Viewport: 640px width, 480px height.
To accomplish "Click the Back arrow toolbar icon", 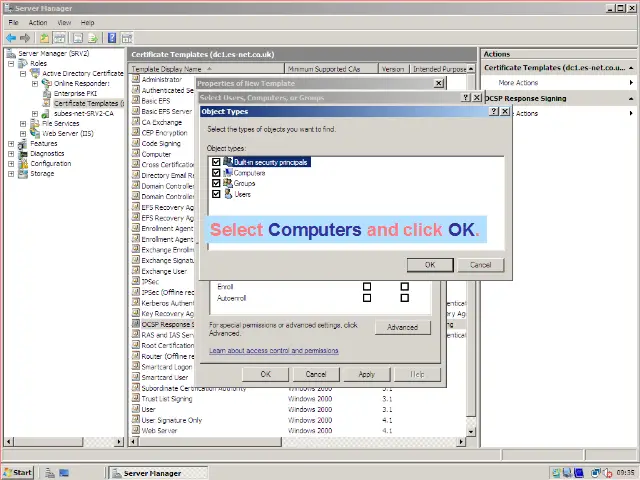I will (x=10, y=38).
